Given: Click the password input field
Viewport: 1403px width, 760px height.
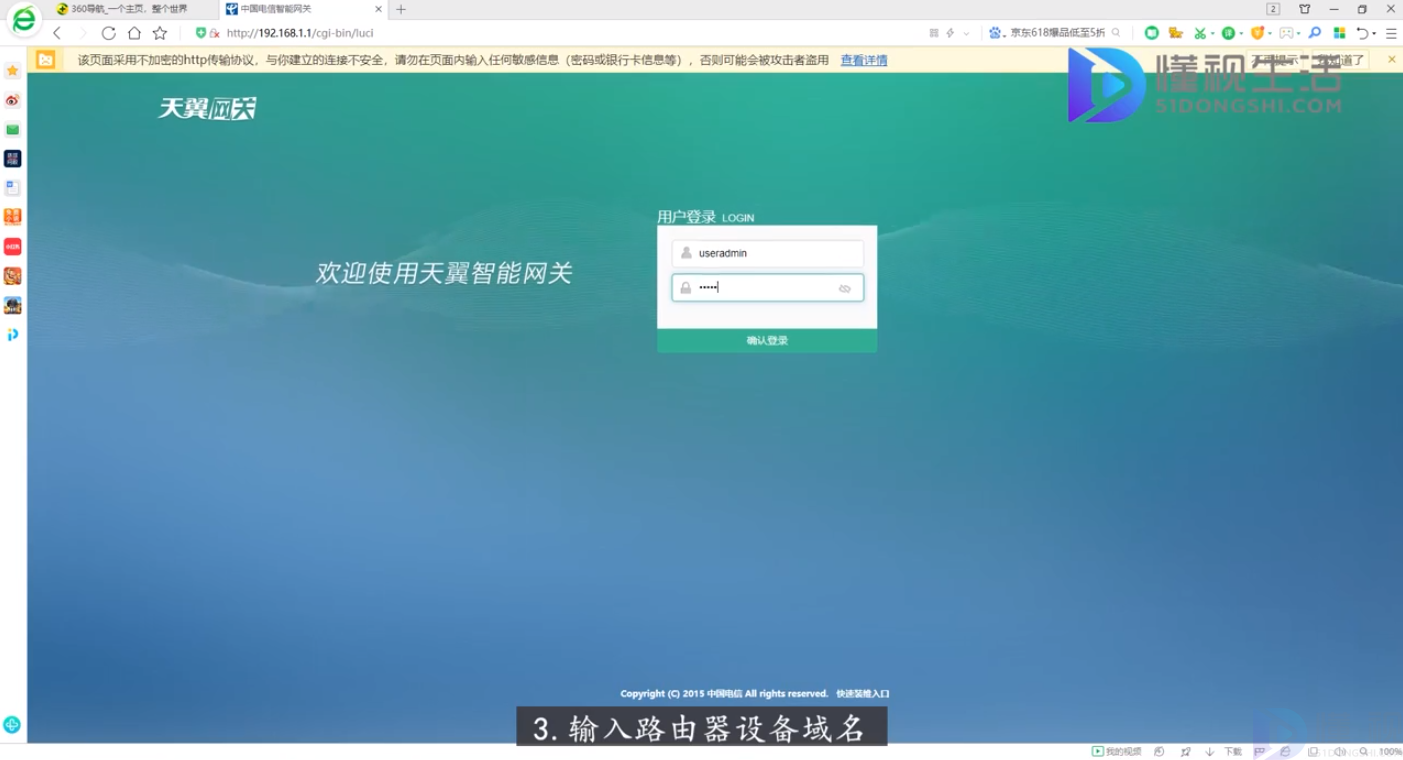Looking at the screenshot, I should click(x=767, y=288).
